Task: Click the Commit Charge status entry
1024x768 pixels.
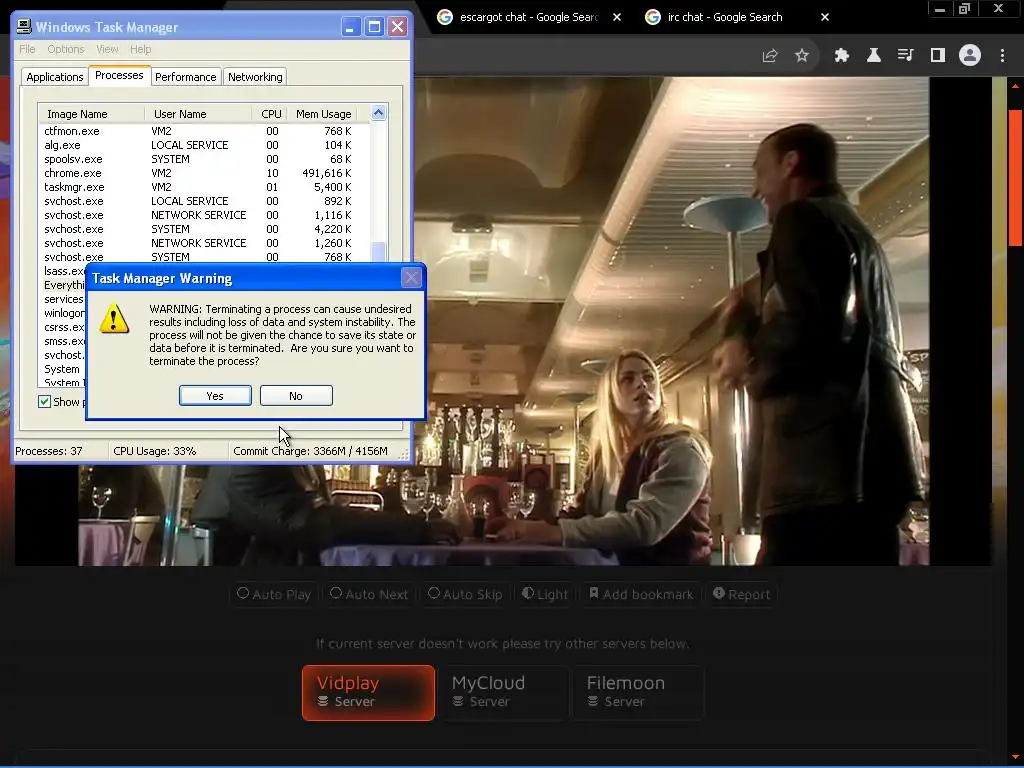Action: 310,451
